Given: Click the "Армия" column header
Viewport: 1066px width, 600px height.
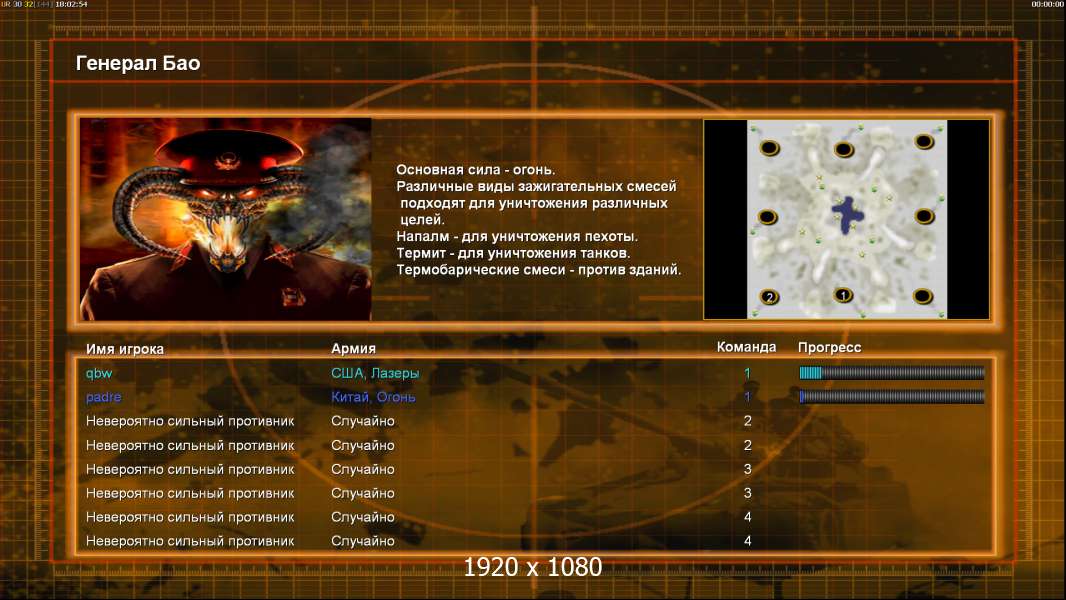Looking at the screenshot, I should click(x=354, y=348).
